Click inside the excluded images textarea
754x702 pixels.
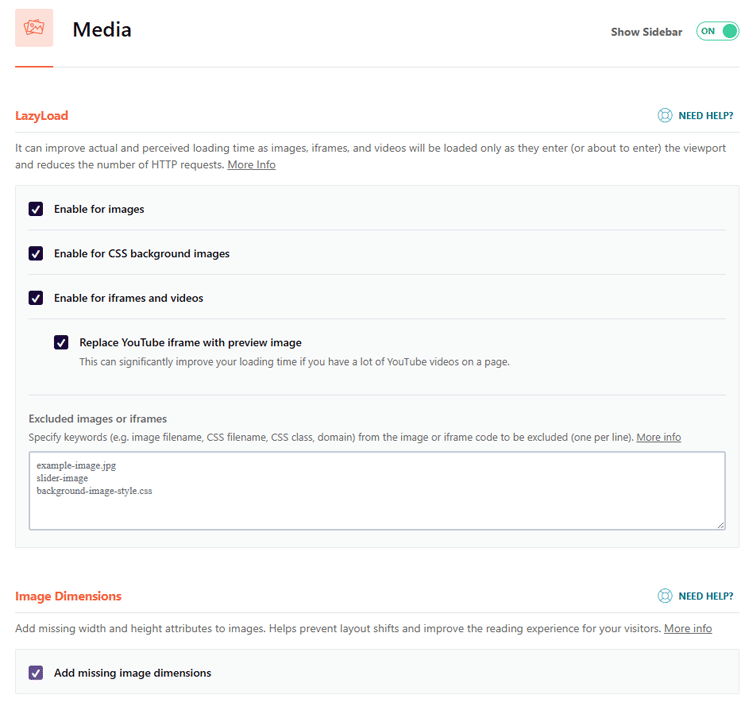coord(377,490)
